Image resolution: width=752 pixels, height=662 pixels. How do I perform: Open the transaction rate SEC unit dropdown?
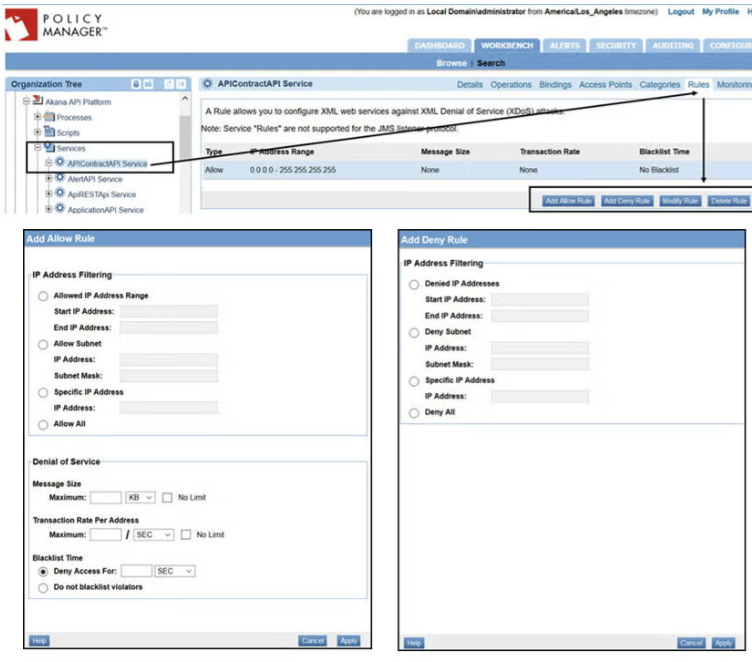[153, 535]
